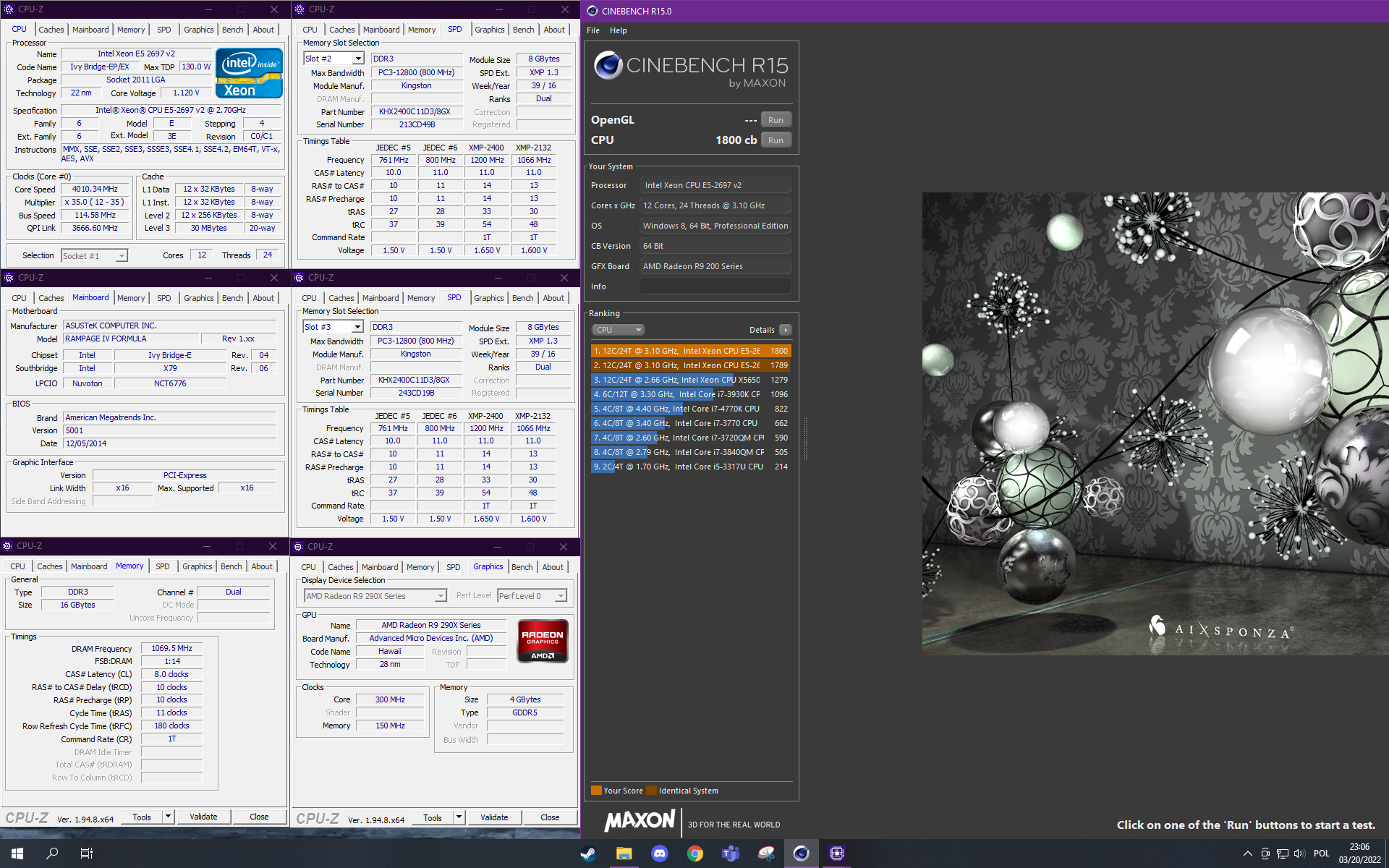Click Close in the Graphics-tab CPU-Z window
1389x868 pixels.
(550, 817)
